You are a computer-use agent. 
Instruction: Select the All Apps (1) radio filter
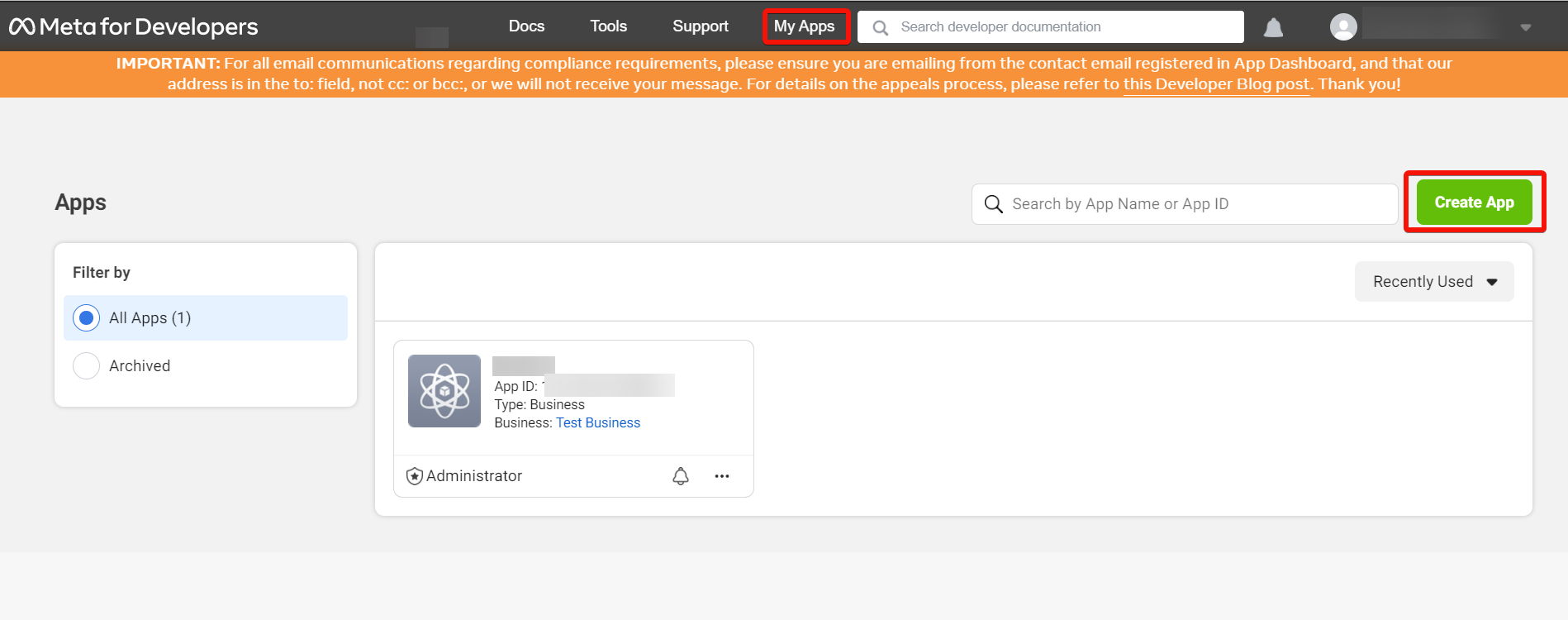(87, 318)
